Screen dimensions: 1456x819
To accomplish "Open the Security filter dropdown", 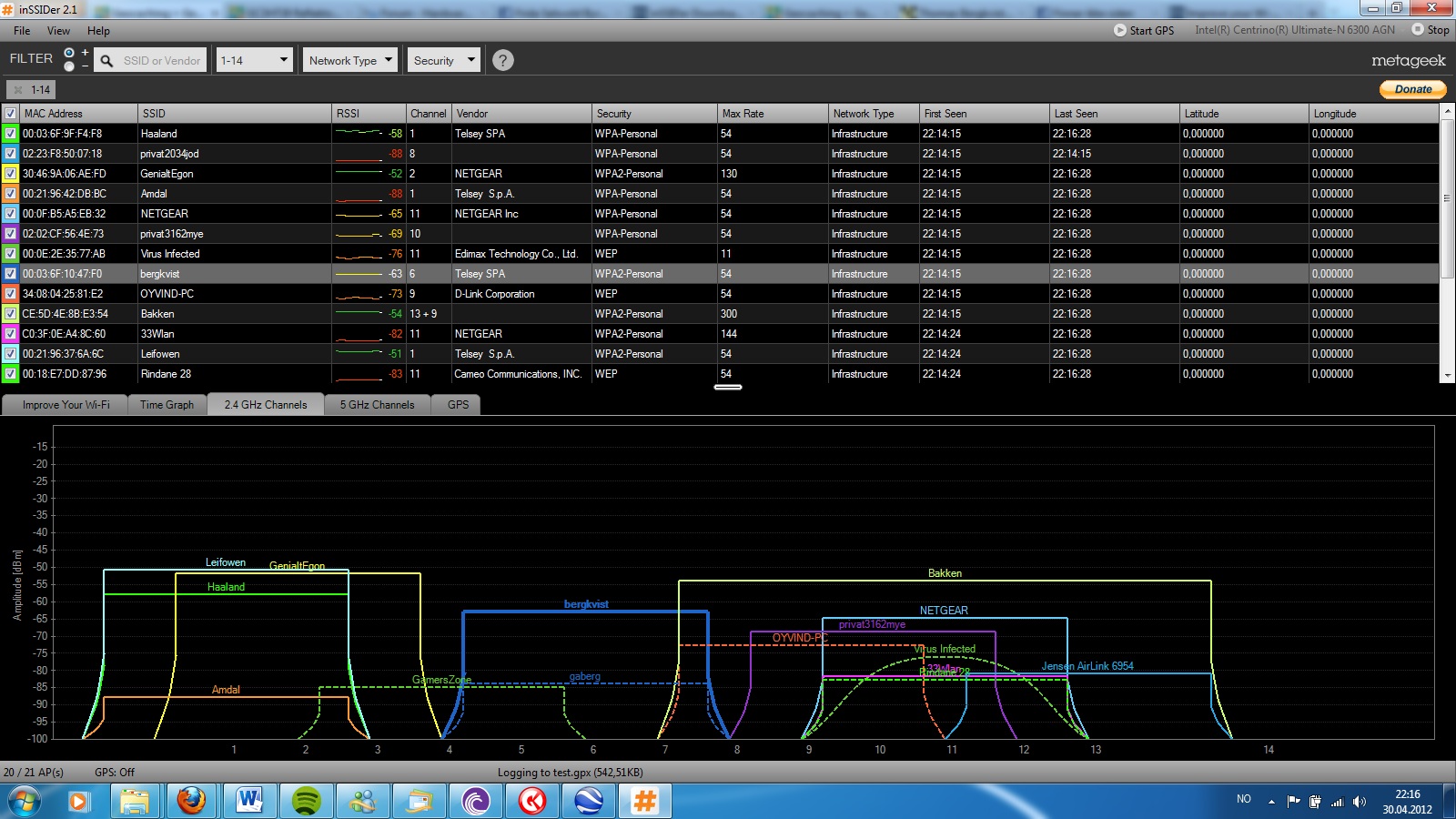I will [443, 60].
